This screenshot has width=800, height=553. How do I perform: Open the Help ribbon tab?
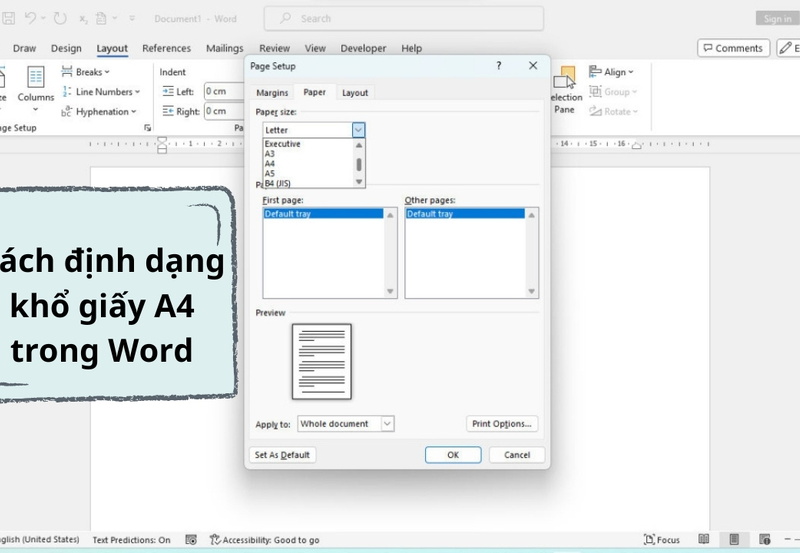pyautogui.click(x=411, y=48)
